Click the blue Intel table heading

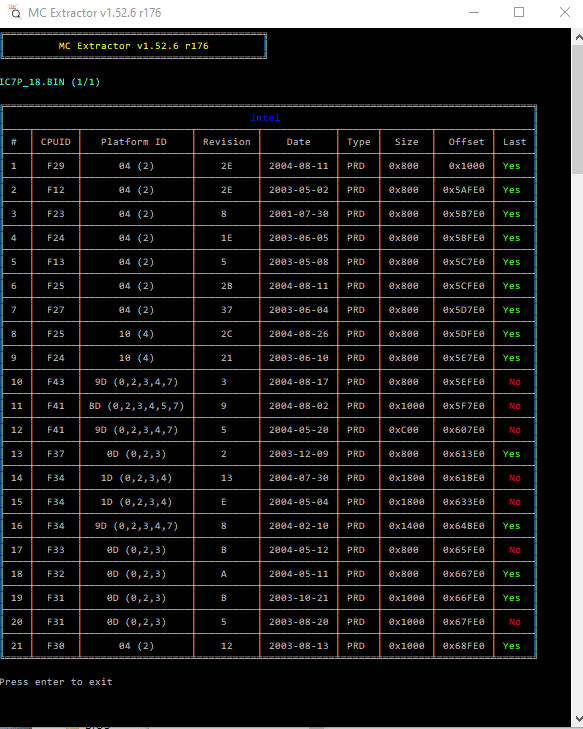click(265, 118)
